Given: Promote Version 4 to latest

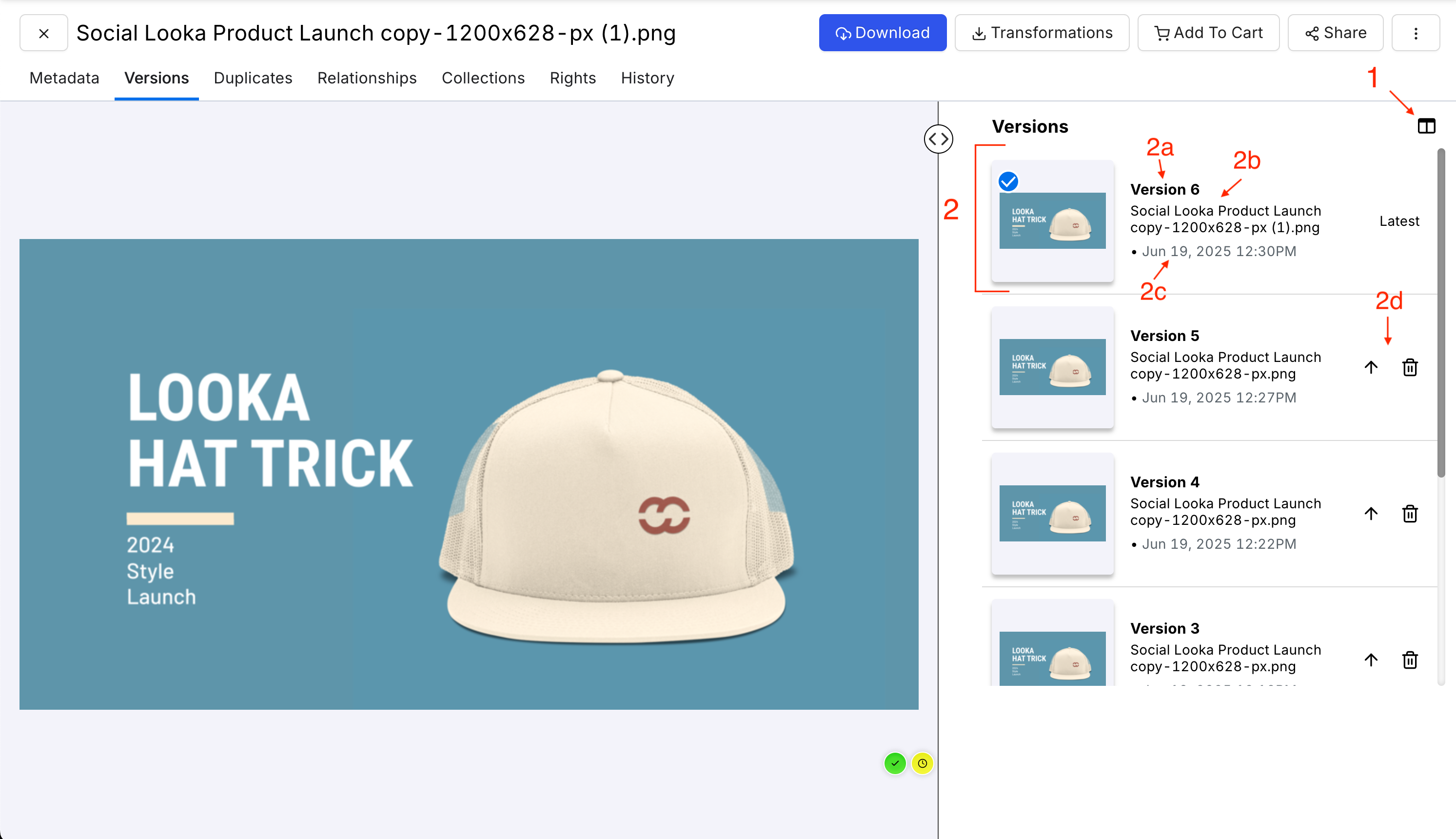Looking at the screenshot, I should [x=1371, y=514].
